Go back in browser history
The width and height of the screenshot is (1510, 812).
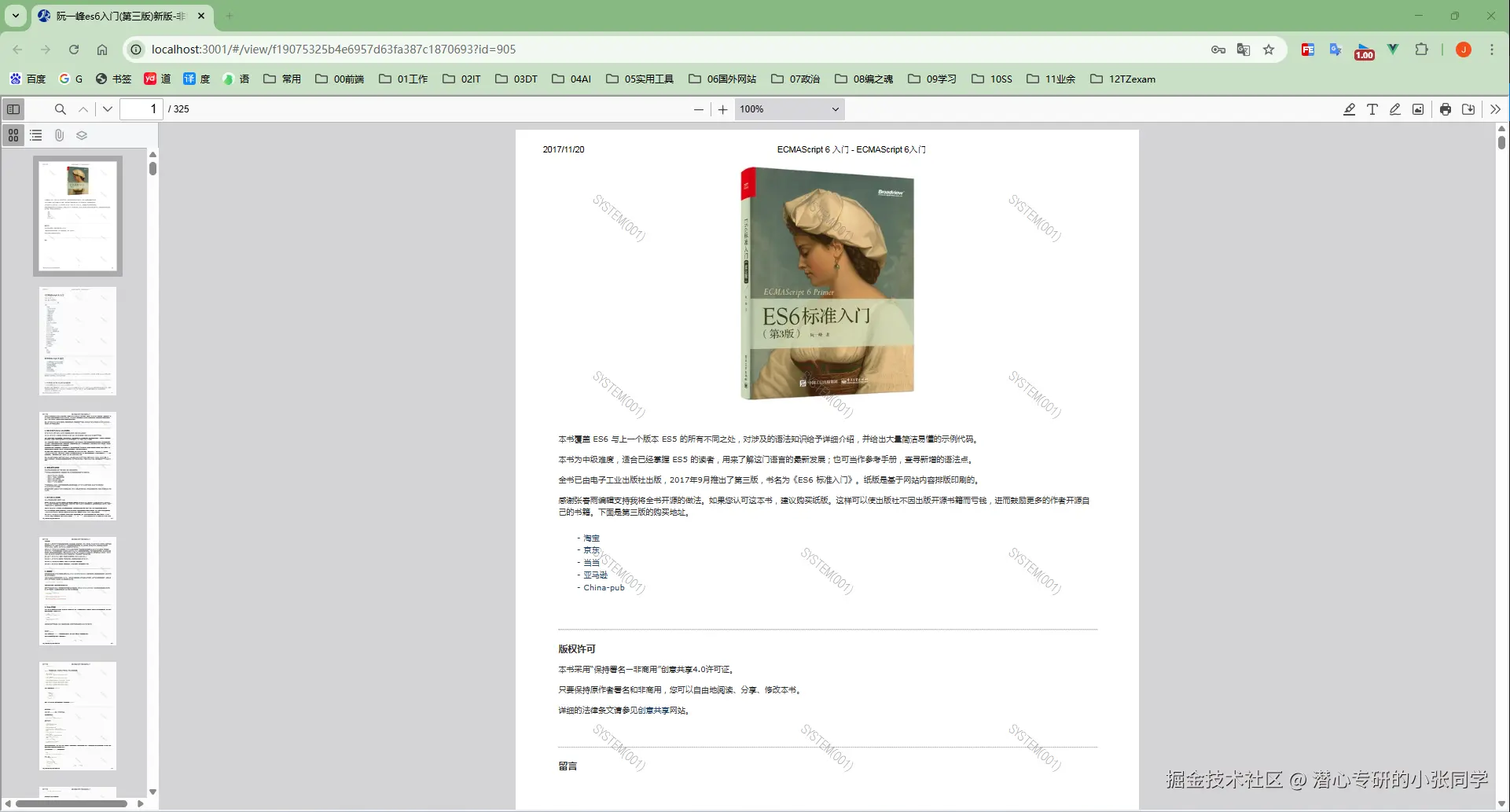click(17, 50)
